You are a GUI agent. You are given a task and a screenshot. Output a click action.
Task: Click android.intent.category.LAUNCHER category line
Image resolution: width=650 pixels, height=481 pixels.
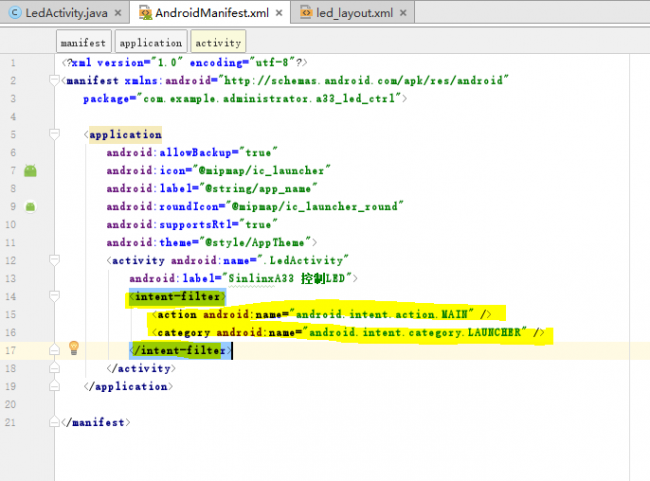click(x=348, y=333)
